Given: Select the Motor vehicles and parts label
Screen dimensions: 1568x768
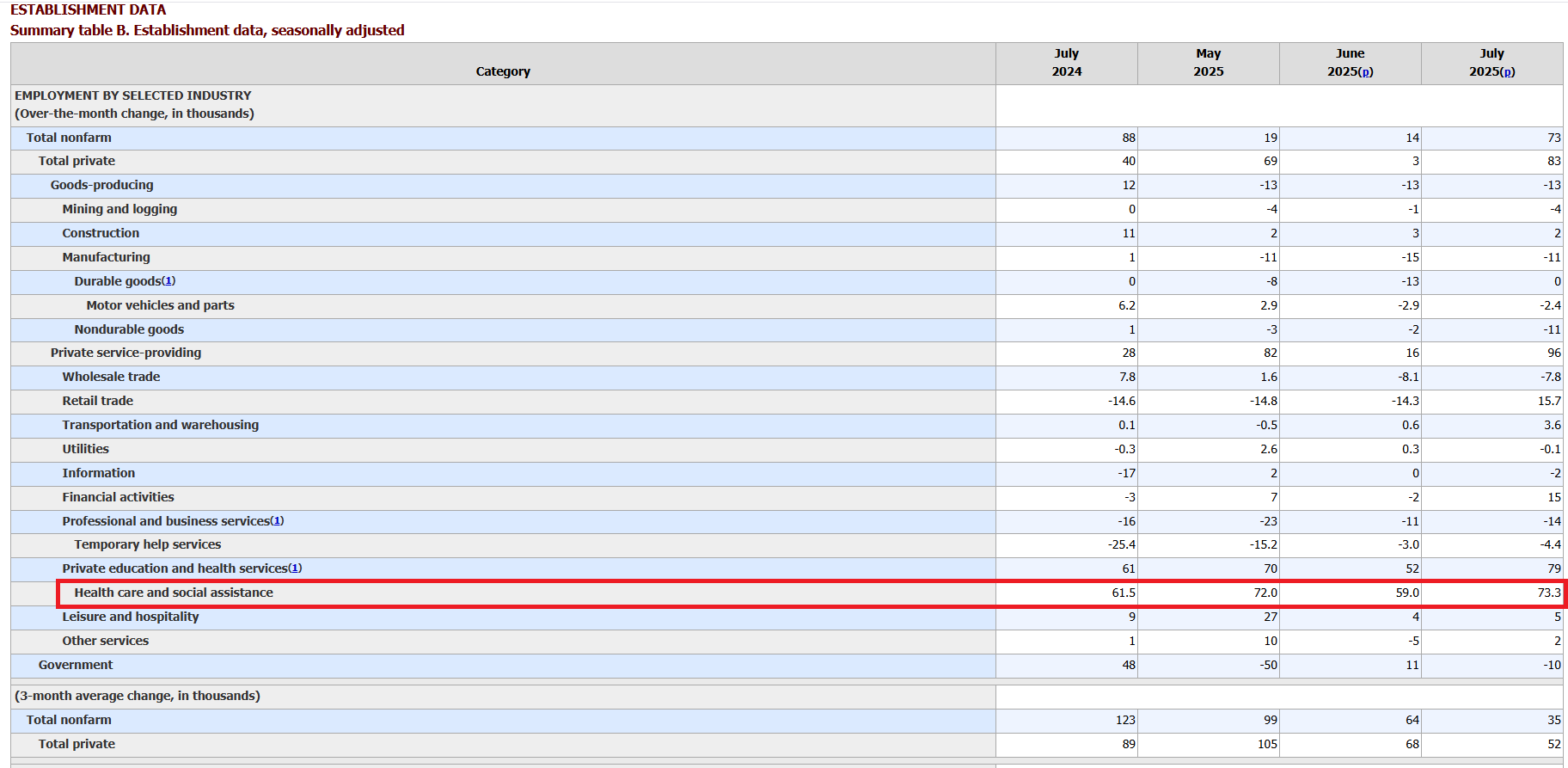Looking at the screenshot, I should click(x=160, y=305).
